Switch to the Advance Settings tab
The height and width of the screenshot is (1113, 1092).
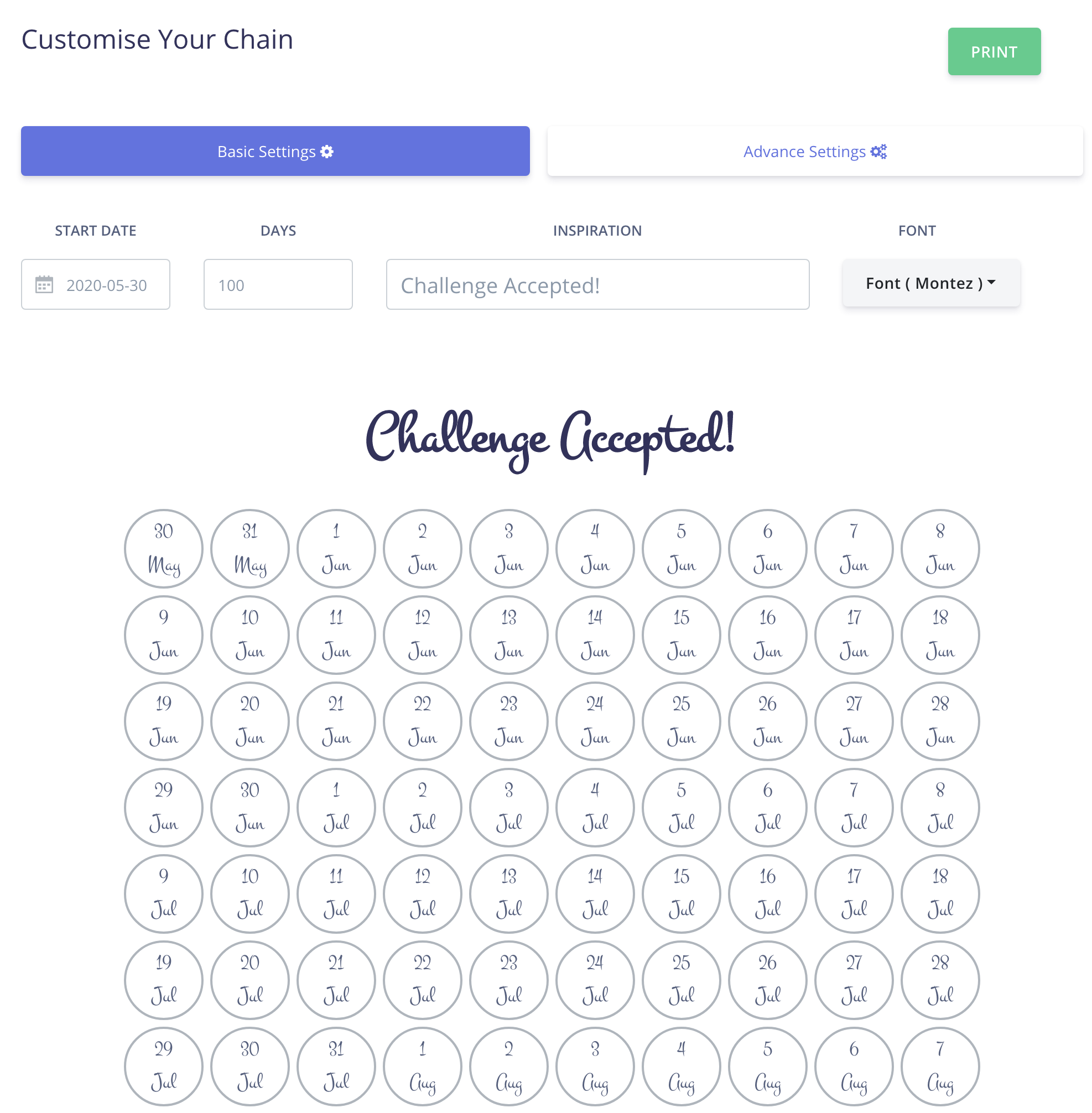pyautogui.click(x=814, y=152)
